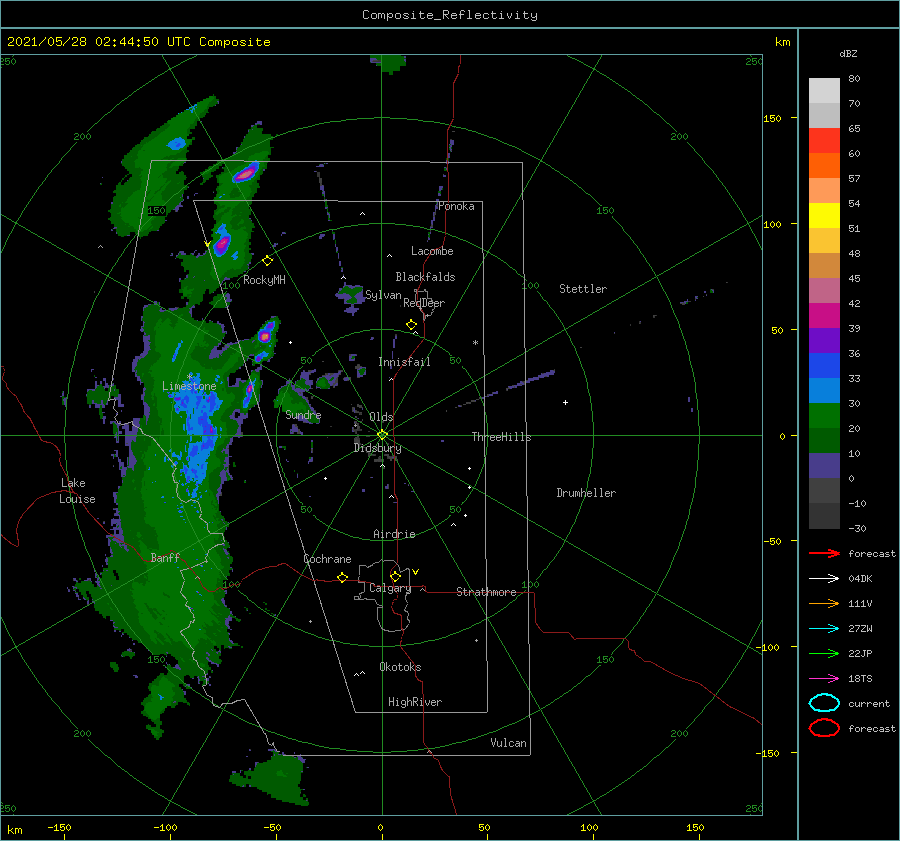Viewport: 900px width, 841px height.
Task: Select the bright green 20-30 dBZ swatch
Action: point(824,416)
